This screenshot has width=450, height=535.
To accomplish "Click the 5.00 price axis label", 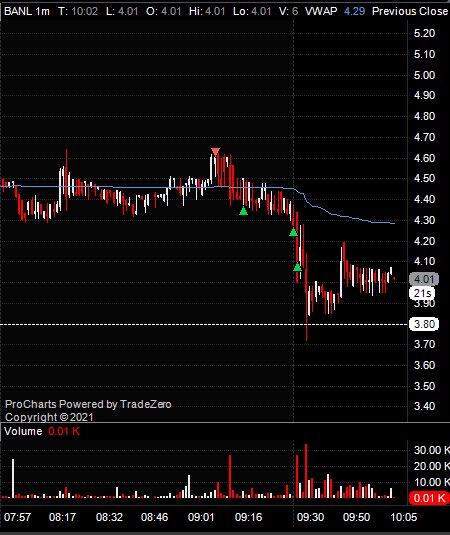I will (424, 75).
